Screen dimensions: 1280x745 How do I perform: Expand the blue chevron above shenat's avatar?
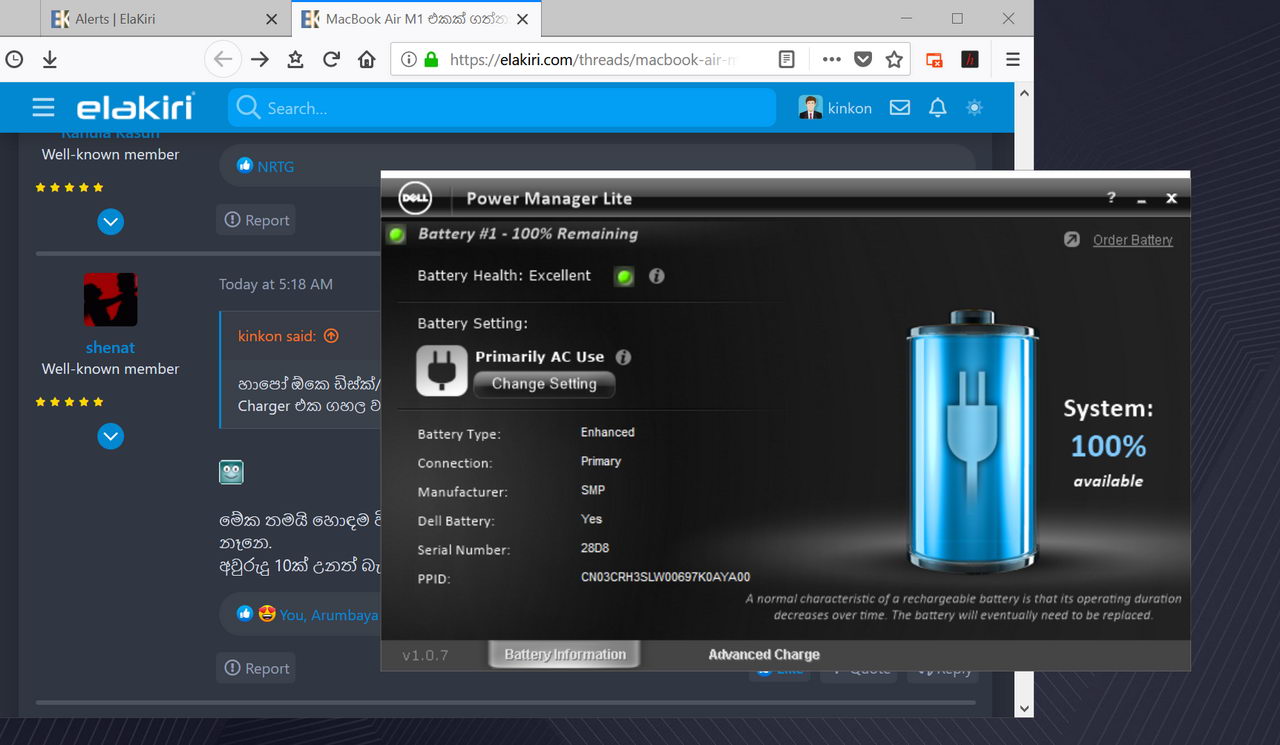pos(111,222)
